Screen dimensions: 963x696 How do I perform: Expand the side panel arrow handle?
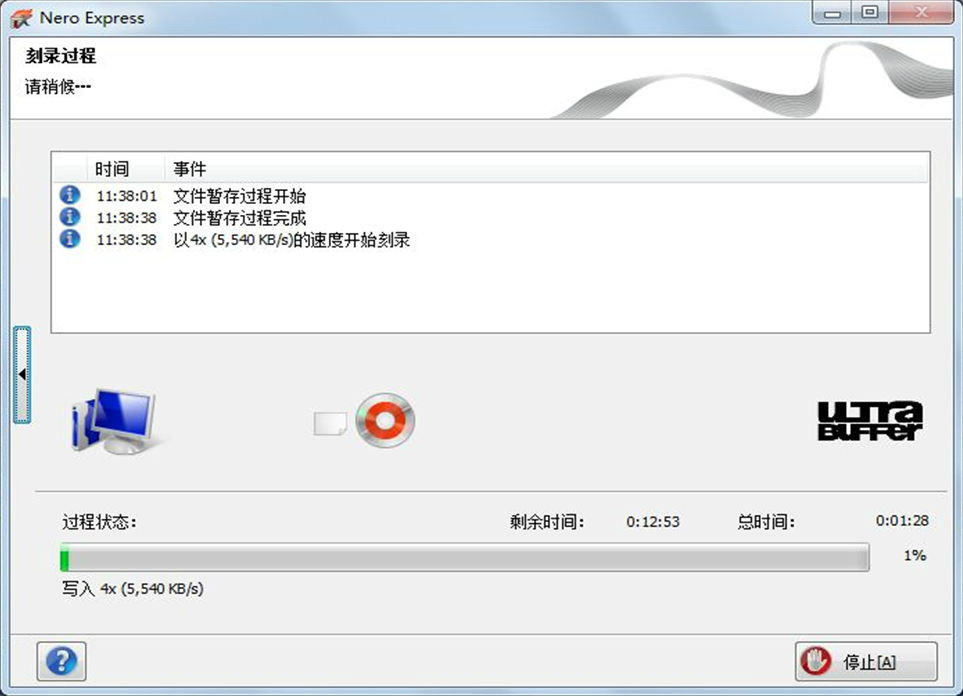[x=22, y=374]
